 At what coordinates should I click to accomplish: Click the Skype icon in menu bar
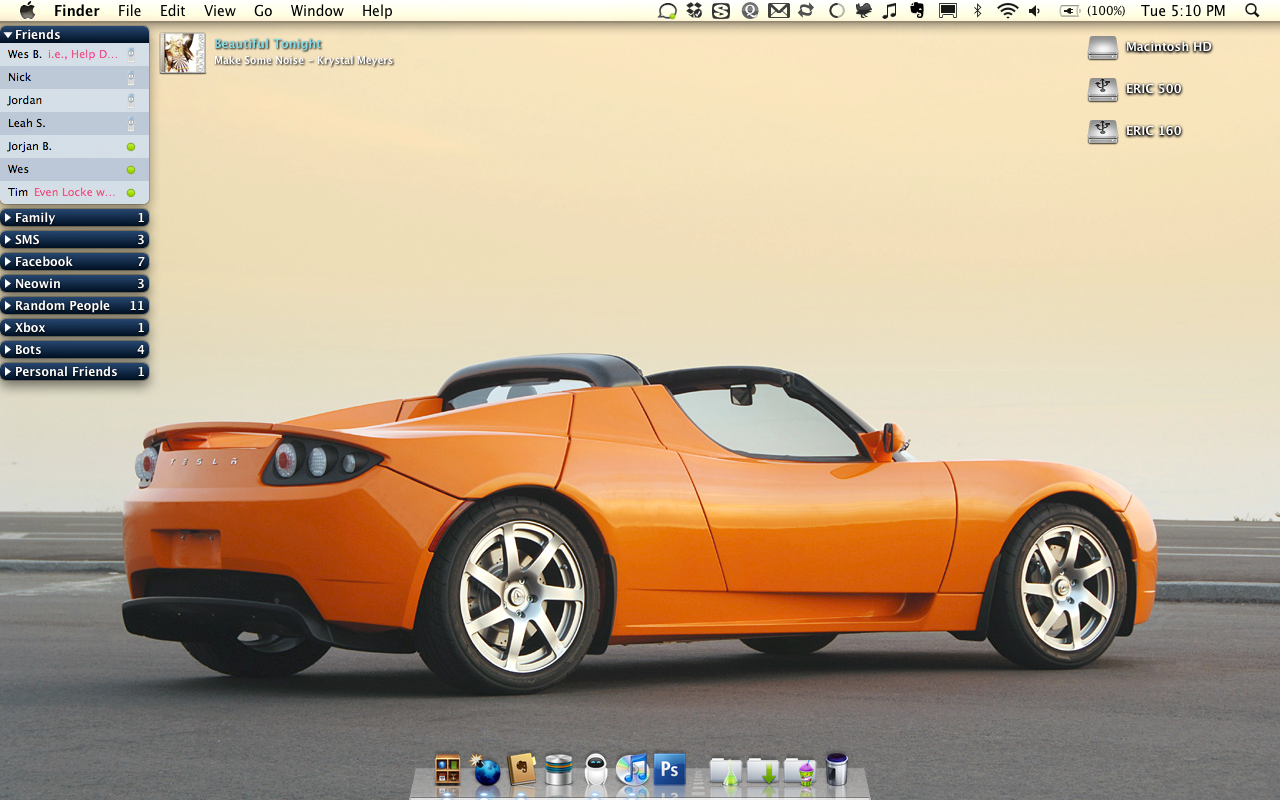720,11
